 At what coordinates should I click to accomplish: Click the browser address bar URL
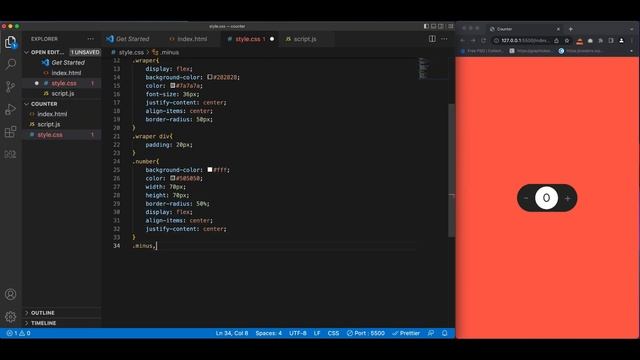[524, 40]
